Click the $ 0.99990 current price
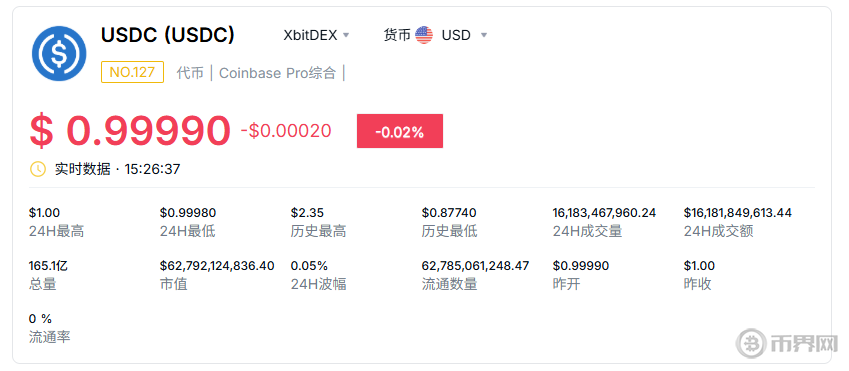Viewport: 849px width, 371px height. (130, 131)
